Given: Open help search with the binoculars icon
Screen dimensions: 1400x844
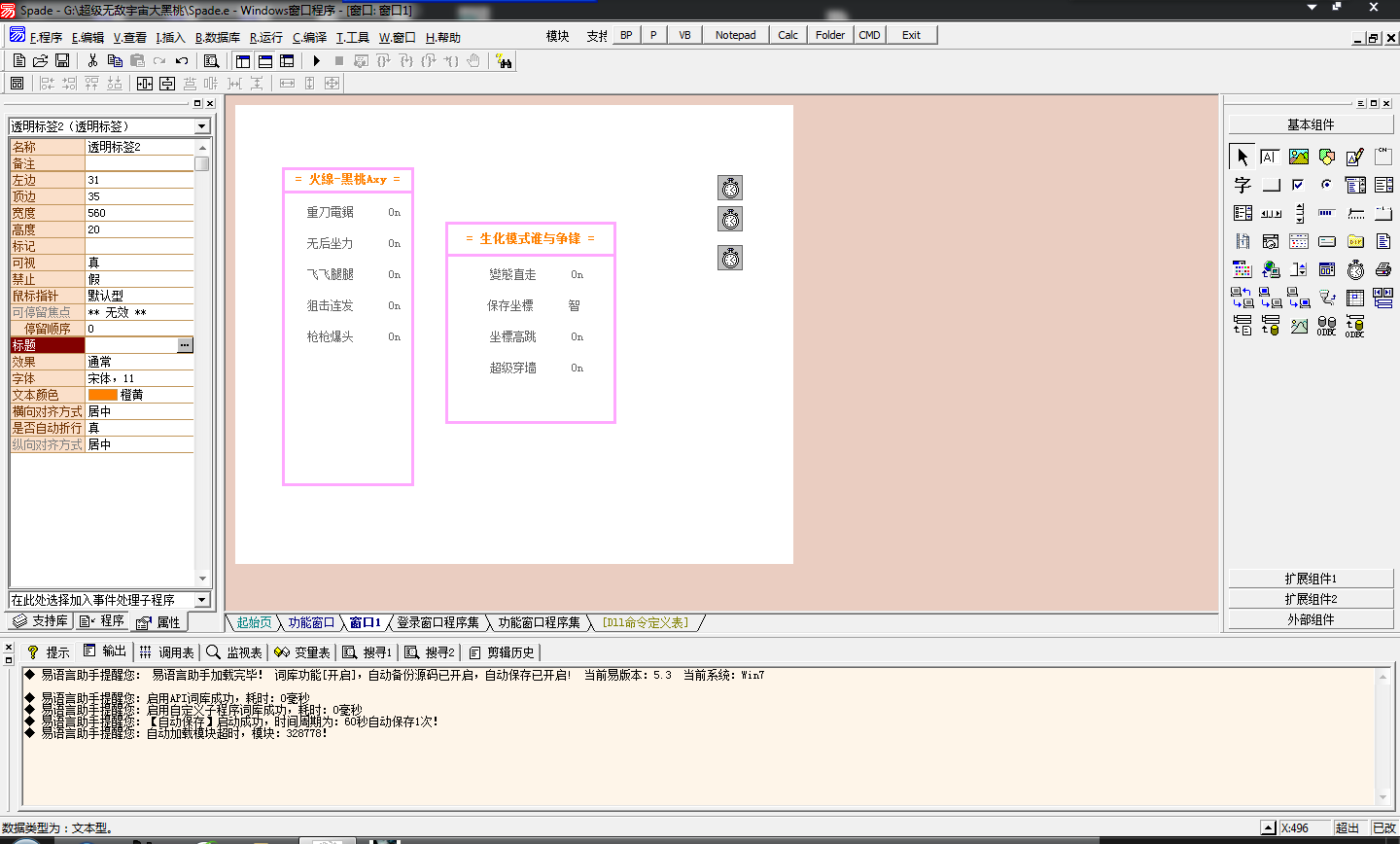Looking at the screenshot, I should tap(504, 61).
